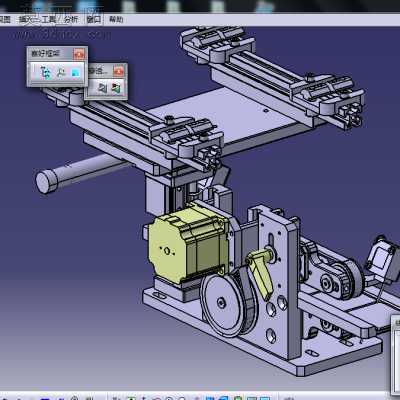The width and height of the screenshot is (400, 400).
Task: Click the cyan square icon in the first floating toolbar
Action: click(76, 73)
